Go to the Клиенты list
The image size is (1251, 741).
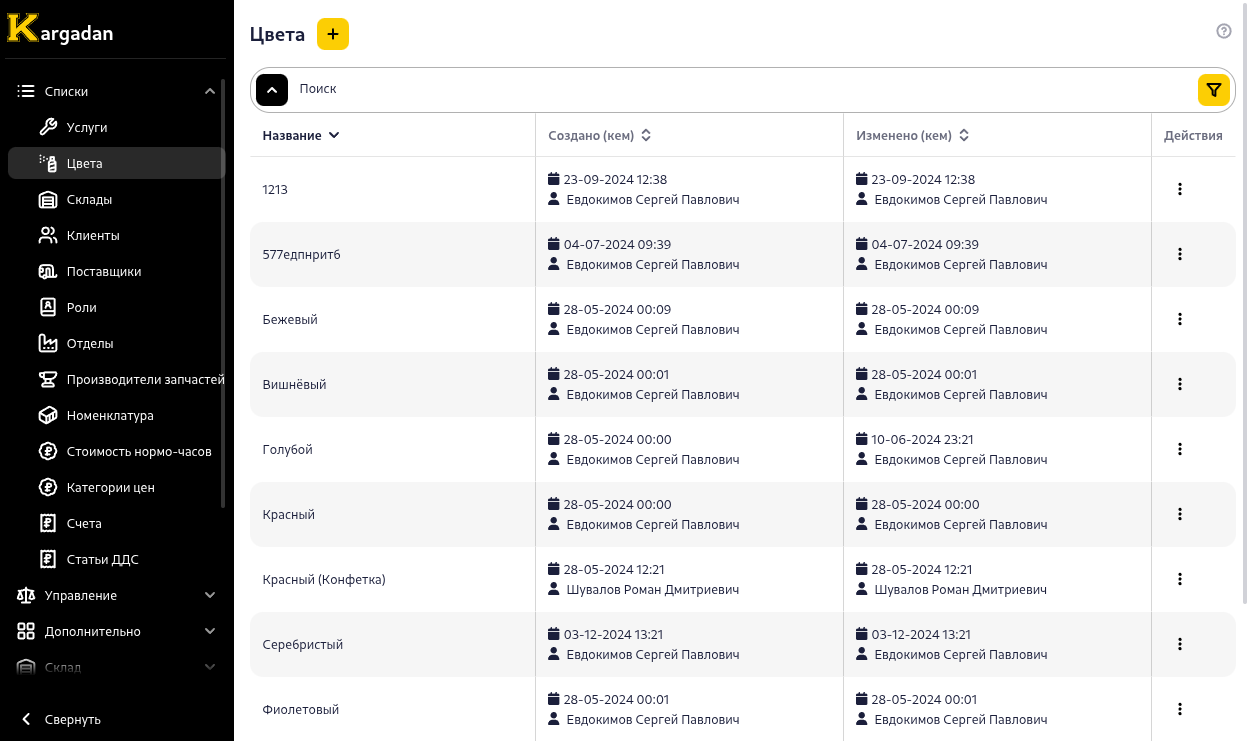click(x=92, y=236)
